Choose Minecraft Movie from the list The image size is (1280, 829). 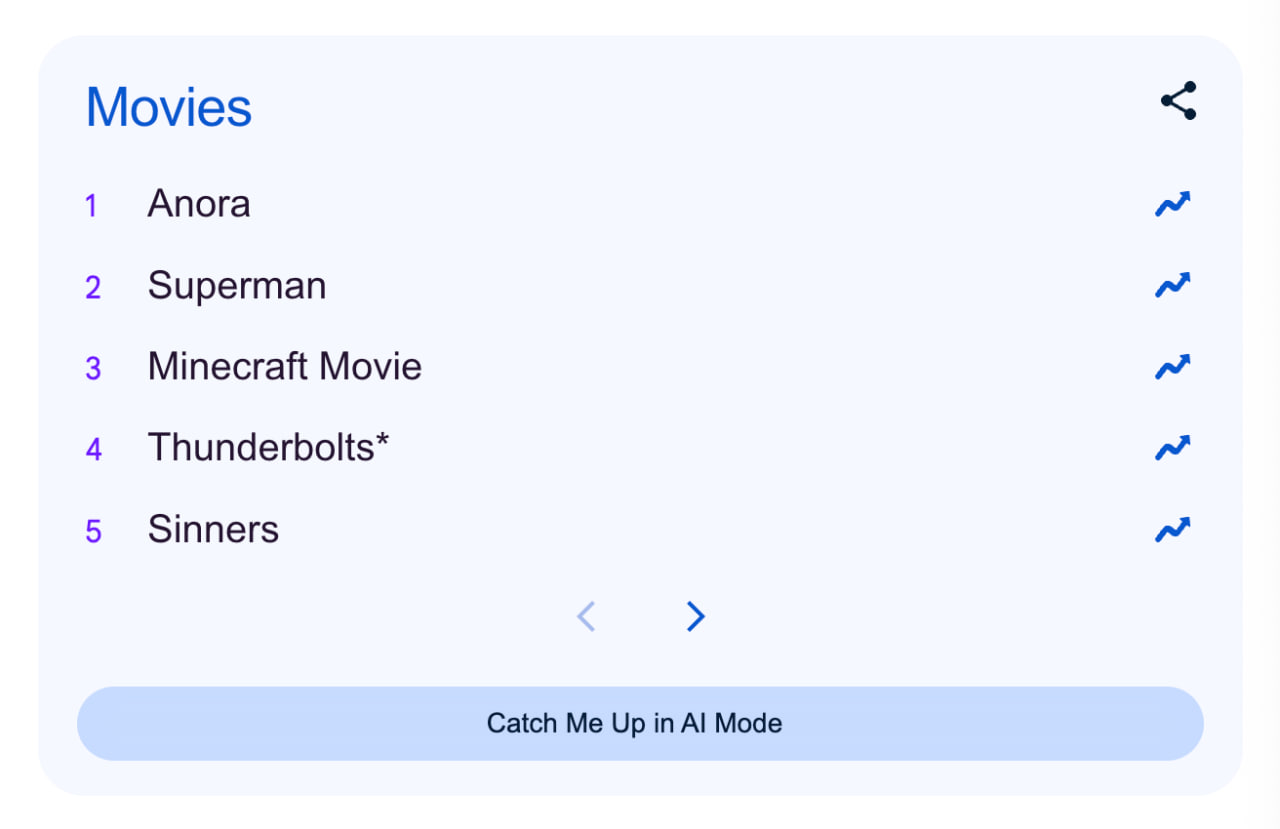pos(285,367)
